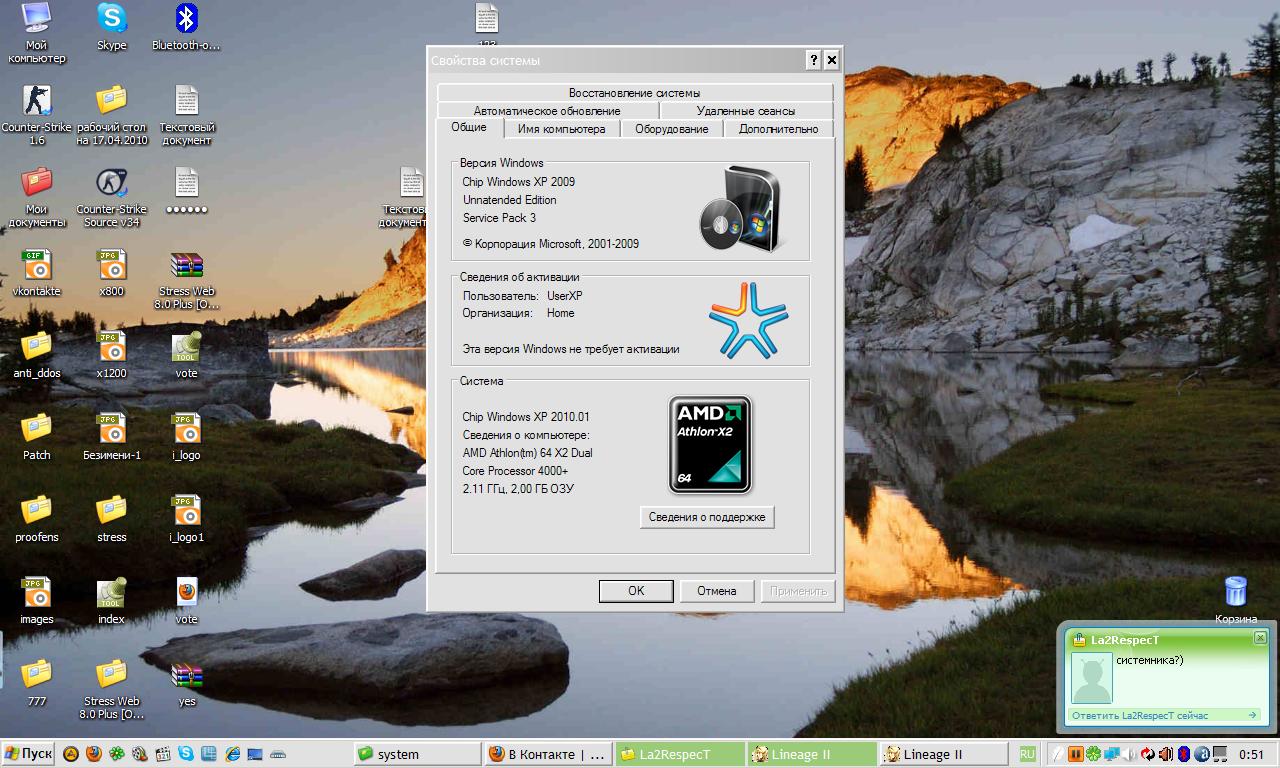The width and height of the screenshot is (1280, 768).
Task: Select the yes WinRAR archive
Action: (x=187, y=683)
